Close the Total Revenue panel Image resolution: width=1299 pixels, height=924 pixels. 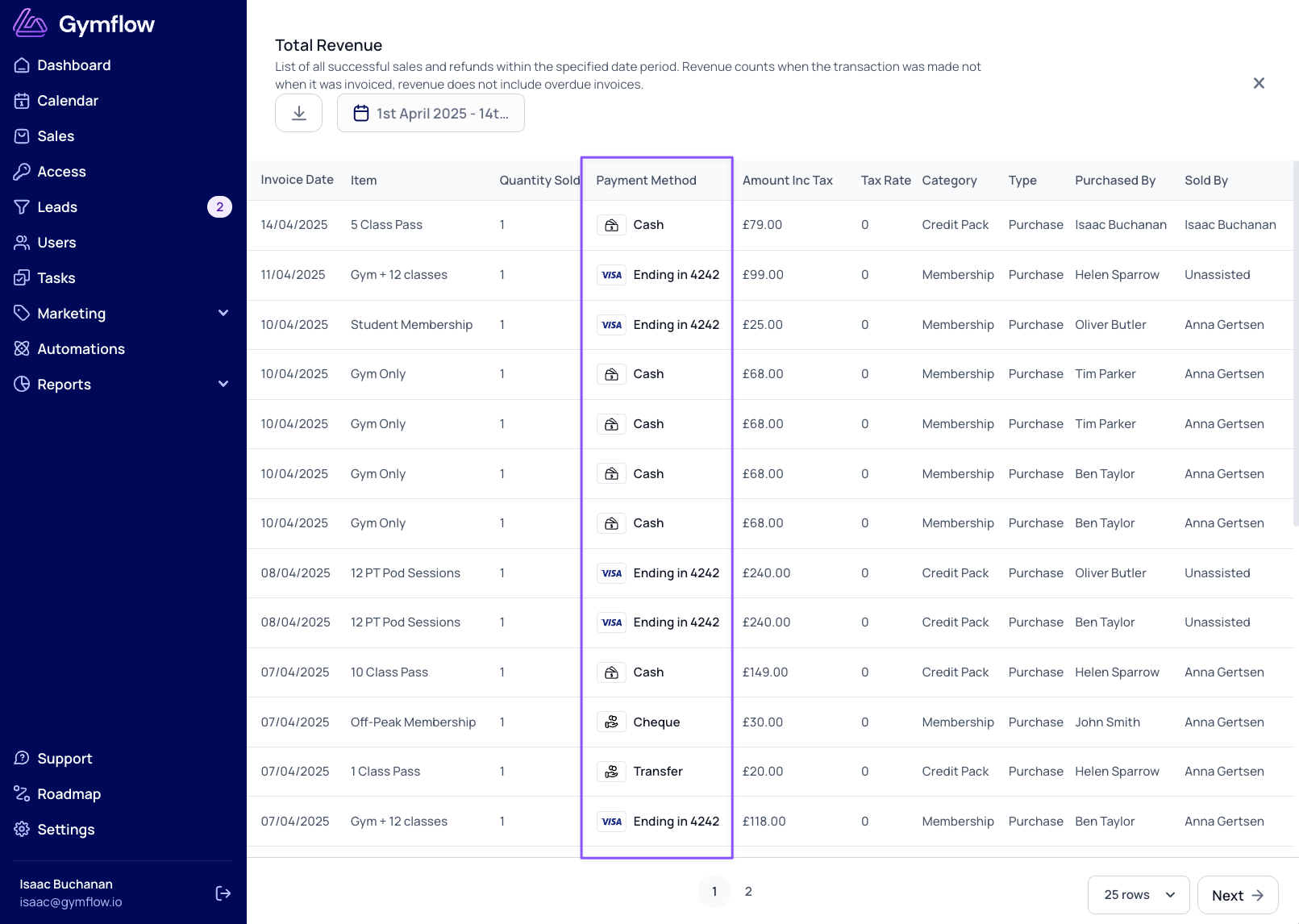tap(1259, 83)
